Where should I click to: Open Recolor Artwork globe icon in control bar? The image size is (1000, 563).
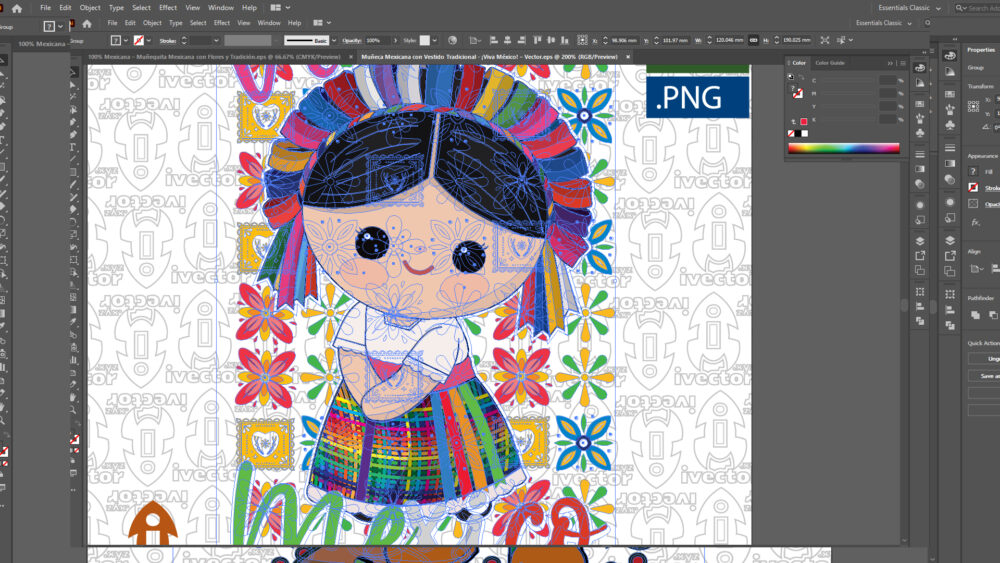[x=452, y=40]
